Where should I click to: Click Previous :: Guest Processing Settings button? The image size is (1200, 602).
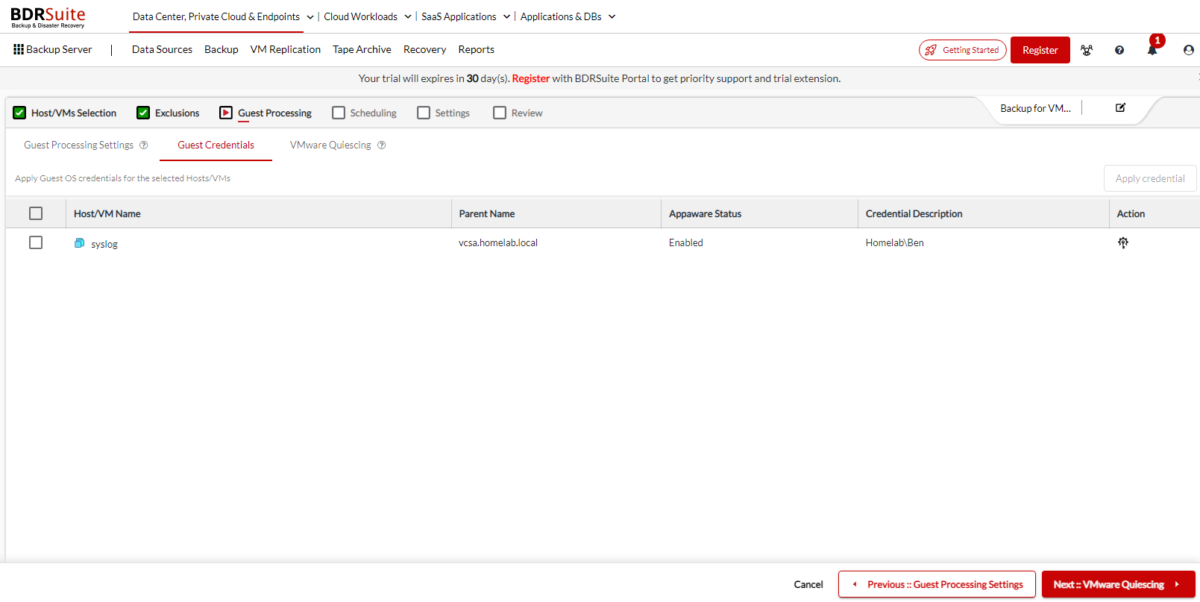[936, 584]
